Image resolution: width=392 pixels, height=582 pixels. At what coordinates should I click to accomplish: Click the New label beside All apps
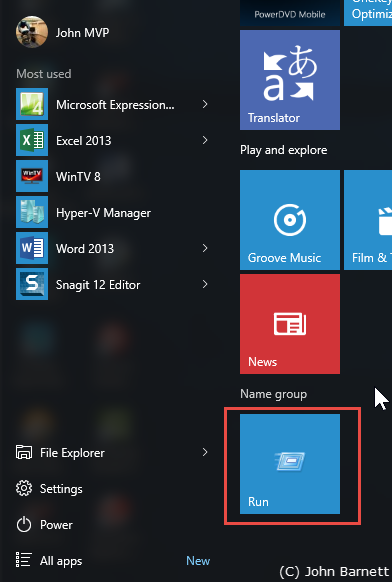tap(198, 560)
